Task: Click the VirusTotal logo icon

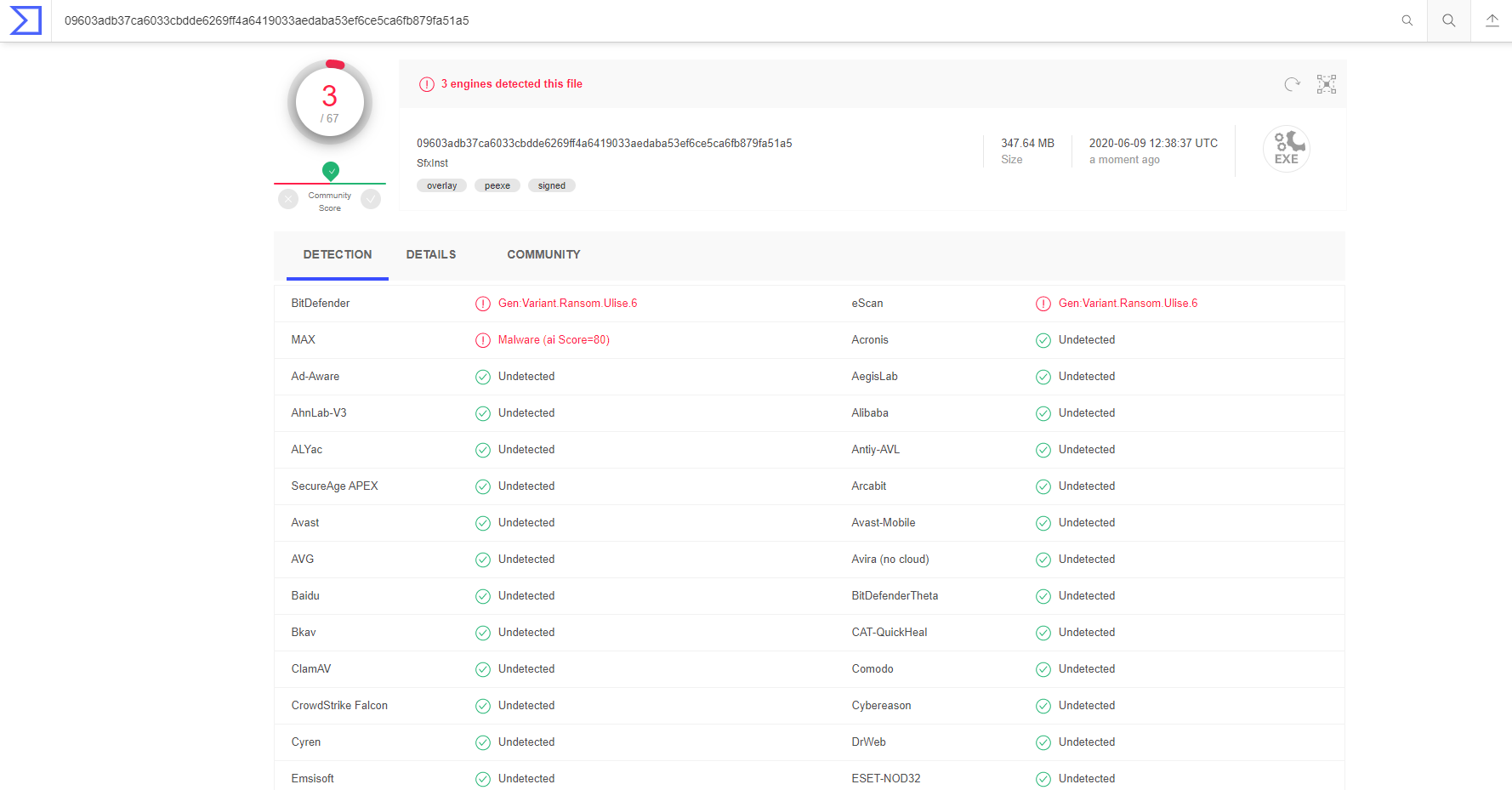Action: pos(26,20)
